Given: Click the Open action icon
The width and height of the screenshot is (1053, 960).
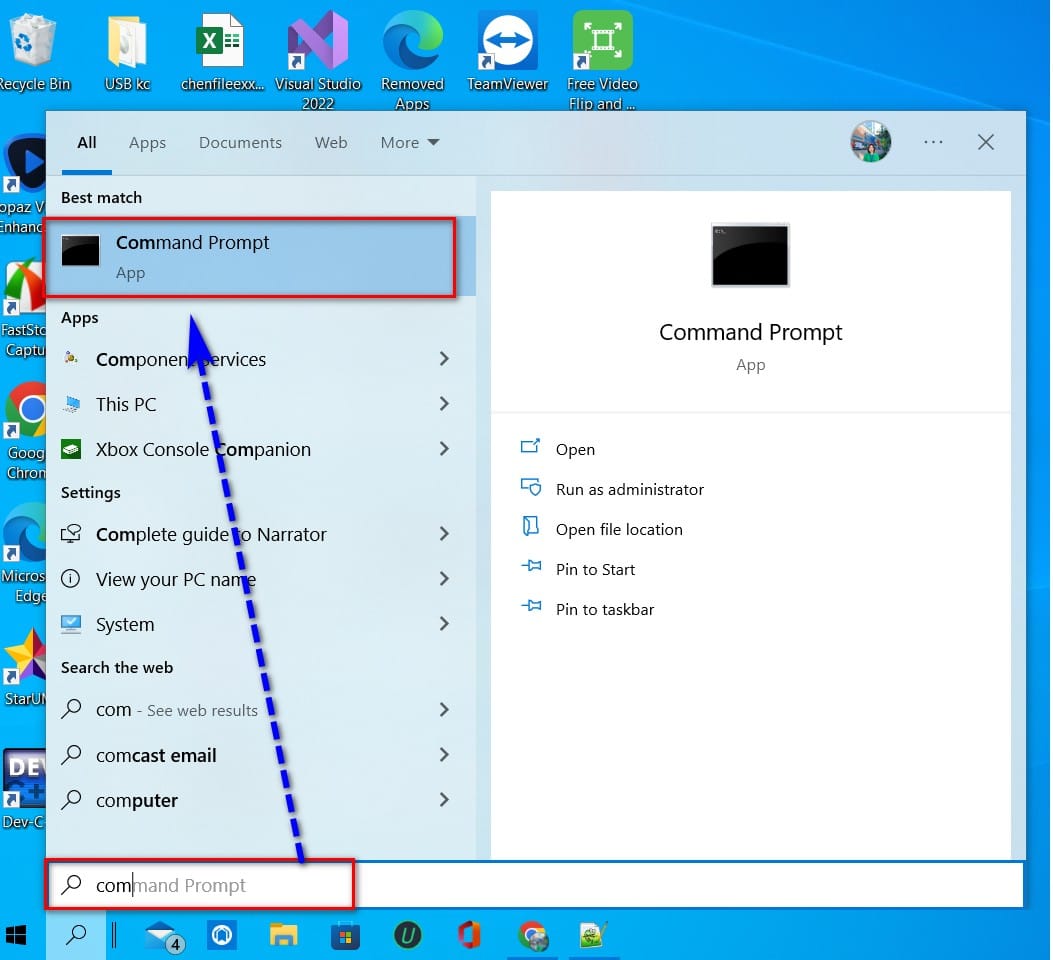Looking at the screenshot, I should click(x=530, y=446).
